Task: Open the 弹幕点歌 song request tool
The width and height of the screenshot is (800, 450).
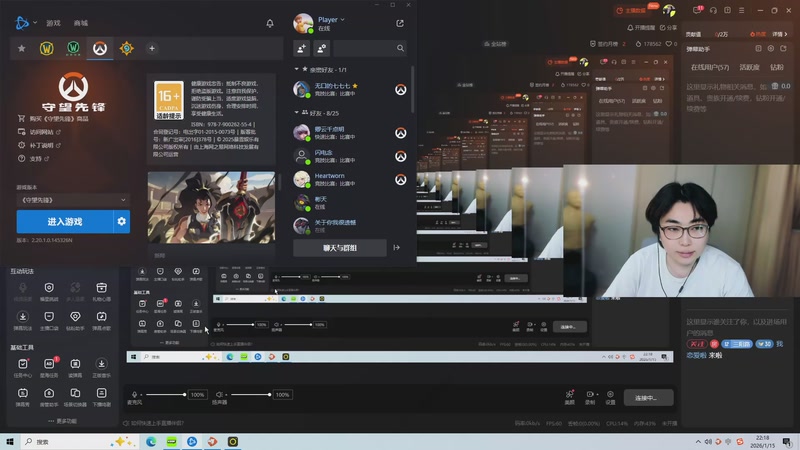Action: [x=101, y=320]
